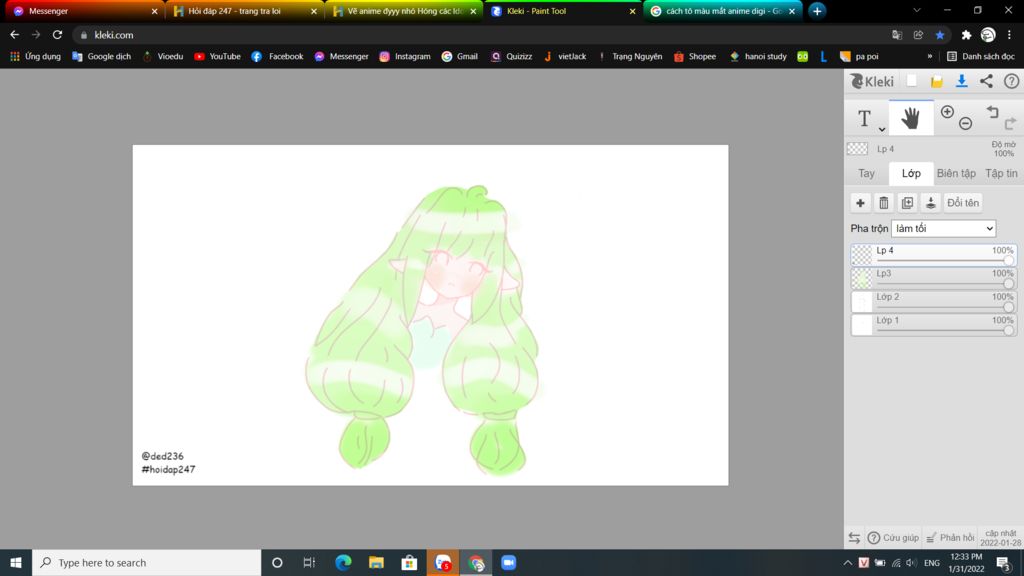Open Microsoft Edge from the taskbar
This screenshot has width=1024, height=576.
tap(343, 562)
